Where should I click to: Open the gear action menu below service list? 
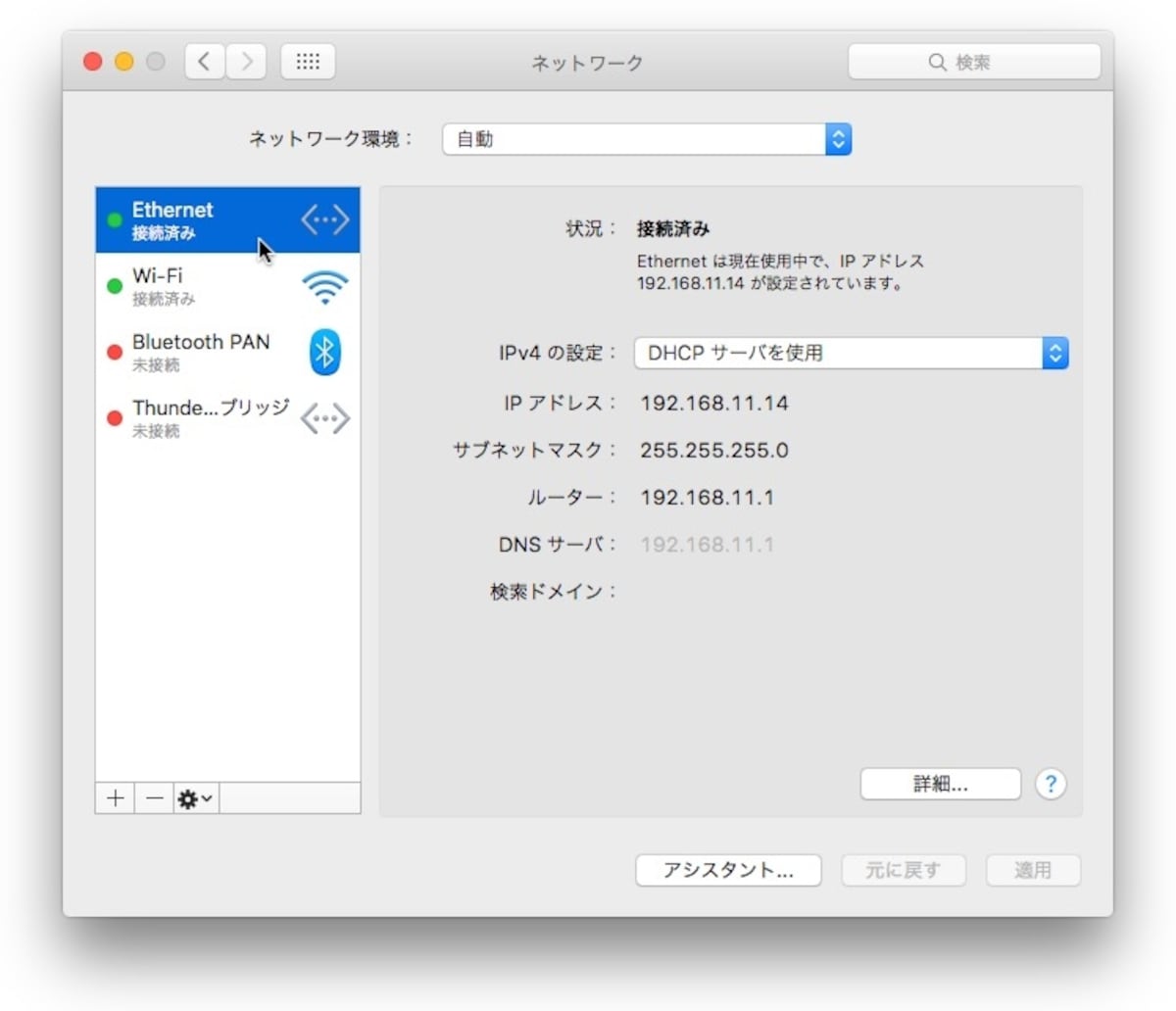point(196,798)
